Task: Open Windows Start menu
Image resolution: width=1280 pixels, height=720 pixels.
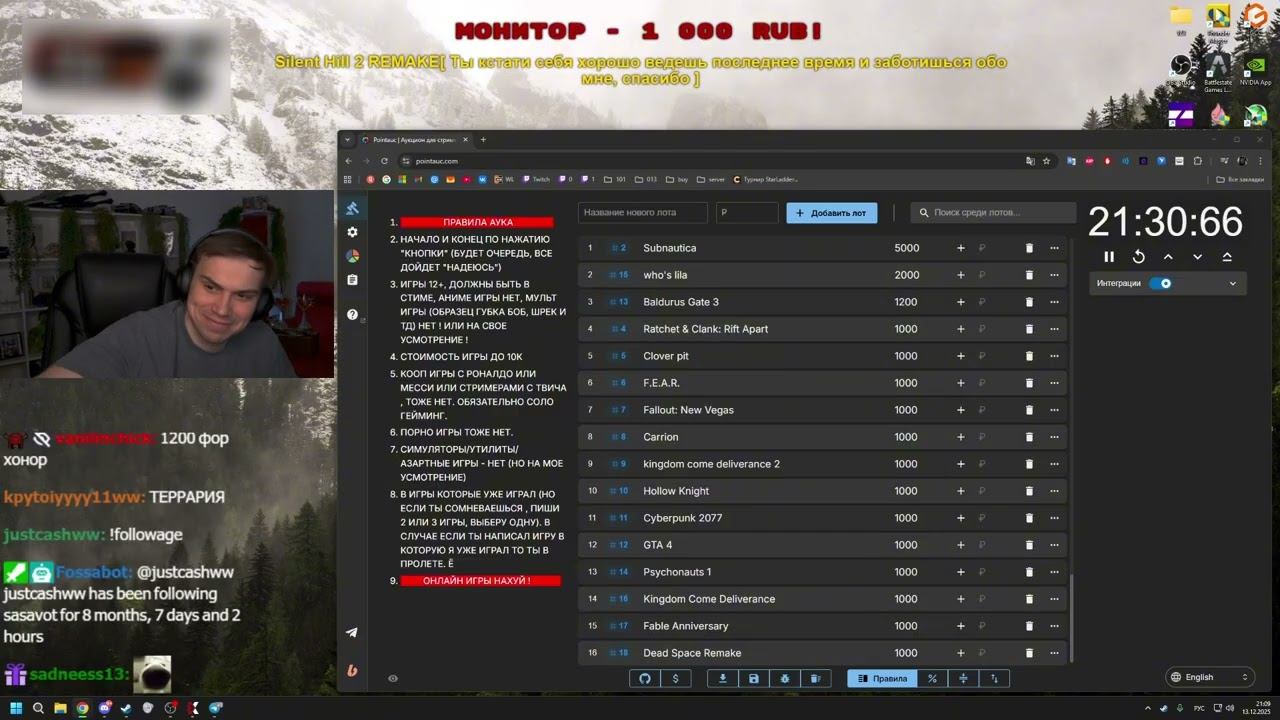Action: point(14,708)
